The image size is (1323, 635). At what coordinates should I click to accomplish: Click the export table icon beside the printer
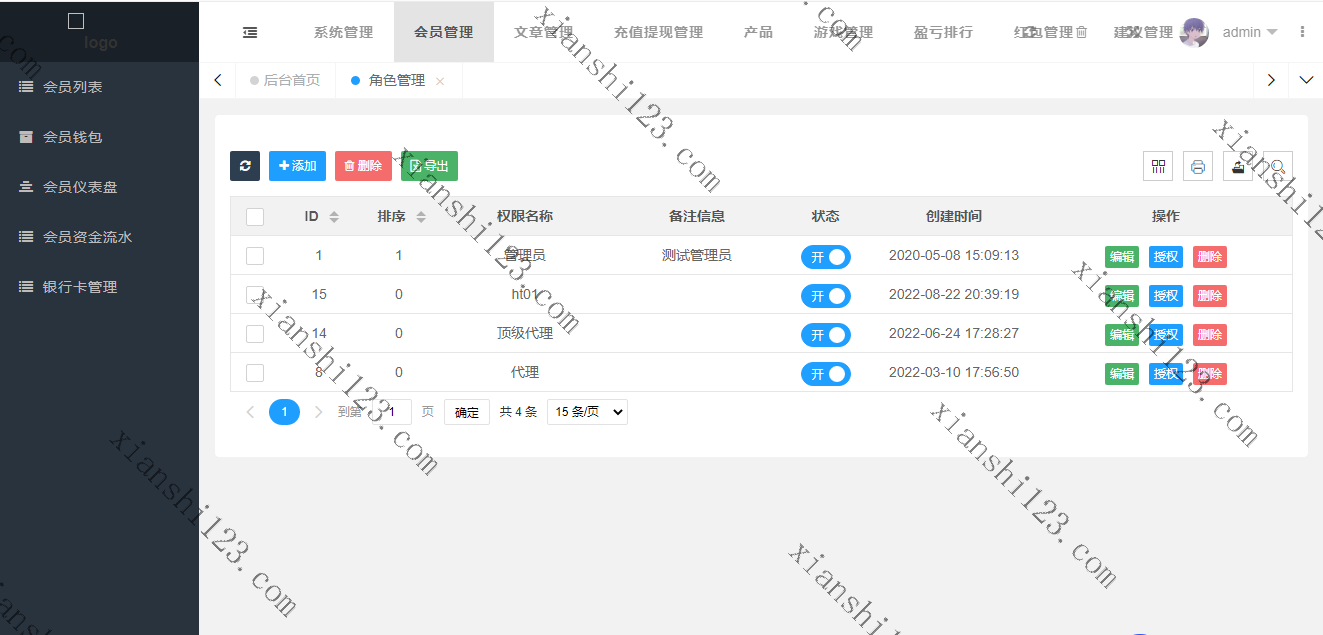[x=1238, y=166]
